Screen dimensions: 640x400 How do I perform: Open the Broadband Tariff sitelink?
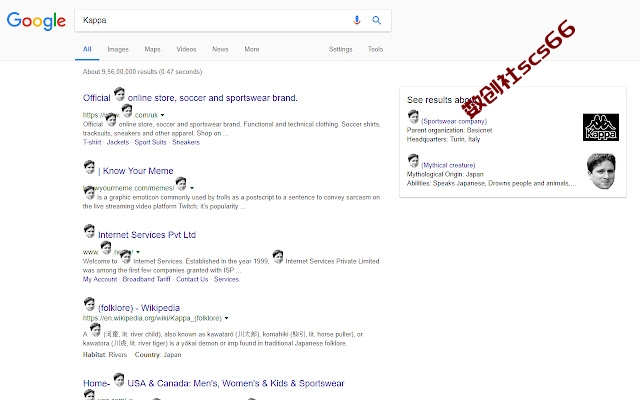[147, 280]
